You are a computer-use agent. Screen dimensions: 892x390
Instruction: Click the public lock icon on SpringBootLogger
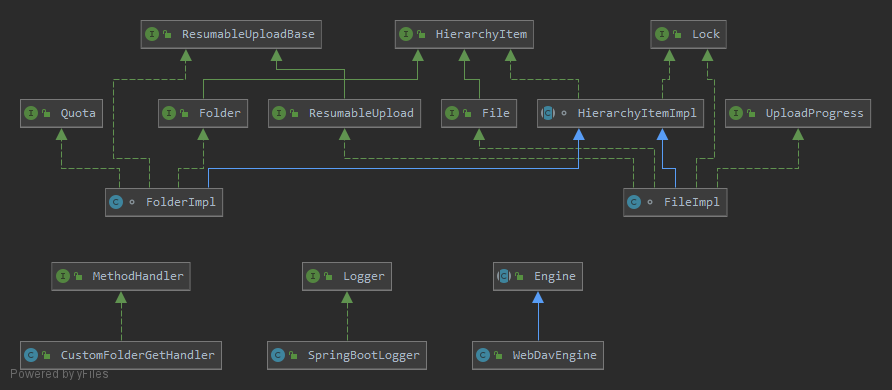click(x=293, y=356)
